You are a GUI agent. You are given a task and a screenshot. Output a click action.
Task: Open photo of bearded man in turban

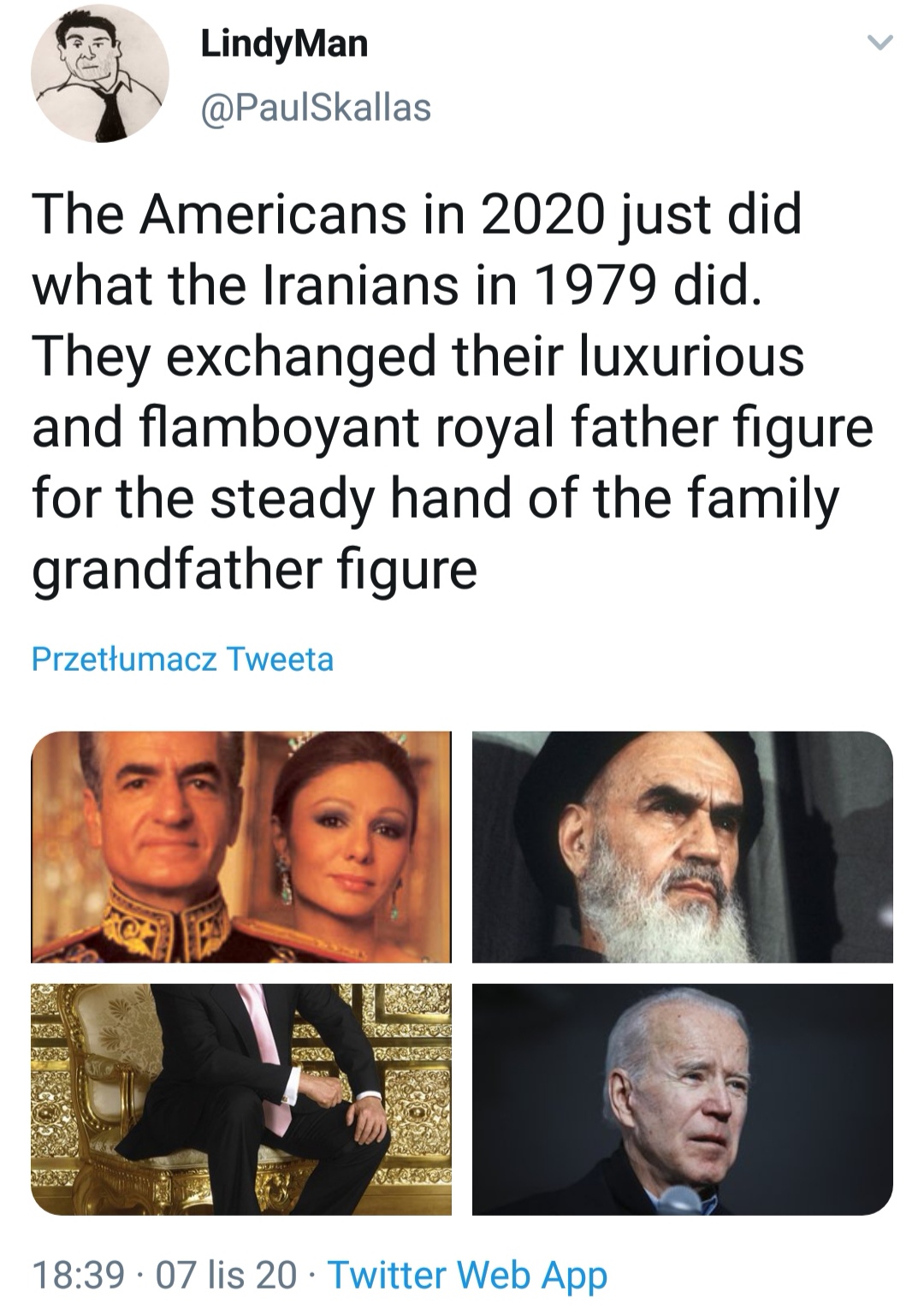[683, 847]
